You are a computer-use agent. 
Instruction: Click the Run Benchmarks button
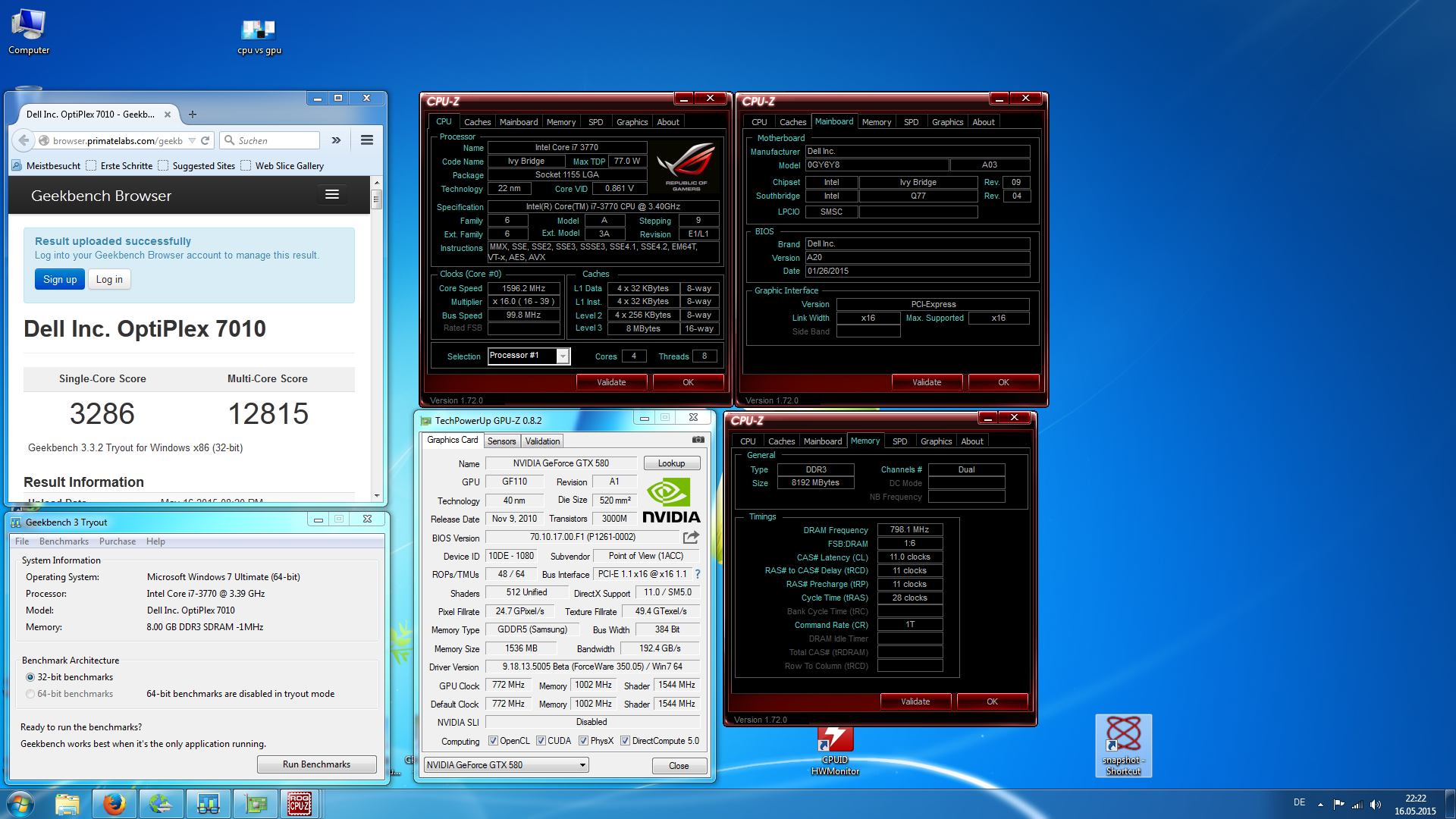click(x=316, y=764)
